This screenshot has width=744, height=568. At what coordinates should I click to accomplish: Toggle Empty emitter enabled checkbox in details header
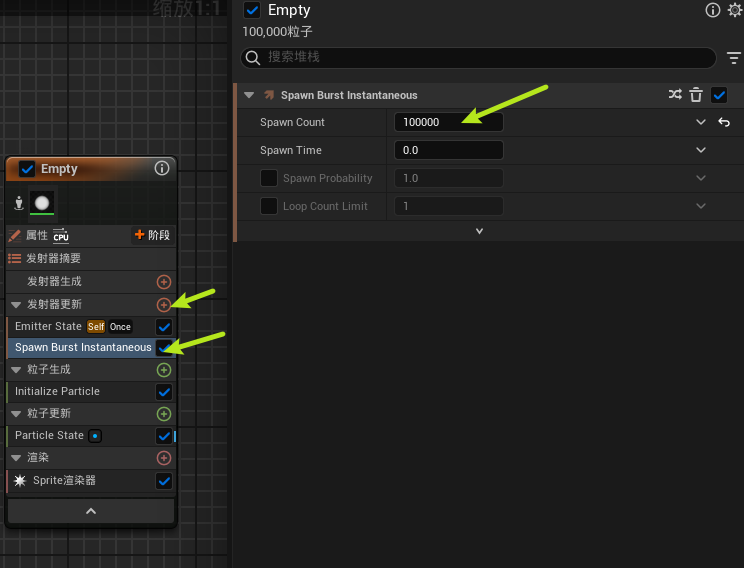pyautogui.click(x=252, y=10)
